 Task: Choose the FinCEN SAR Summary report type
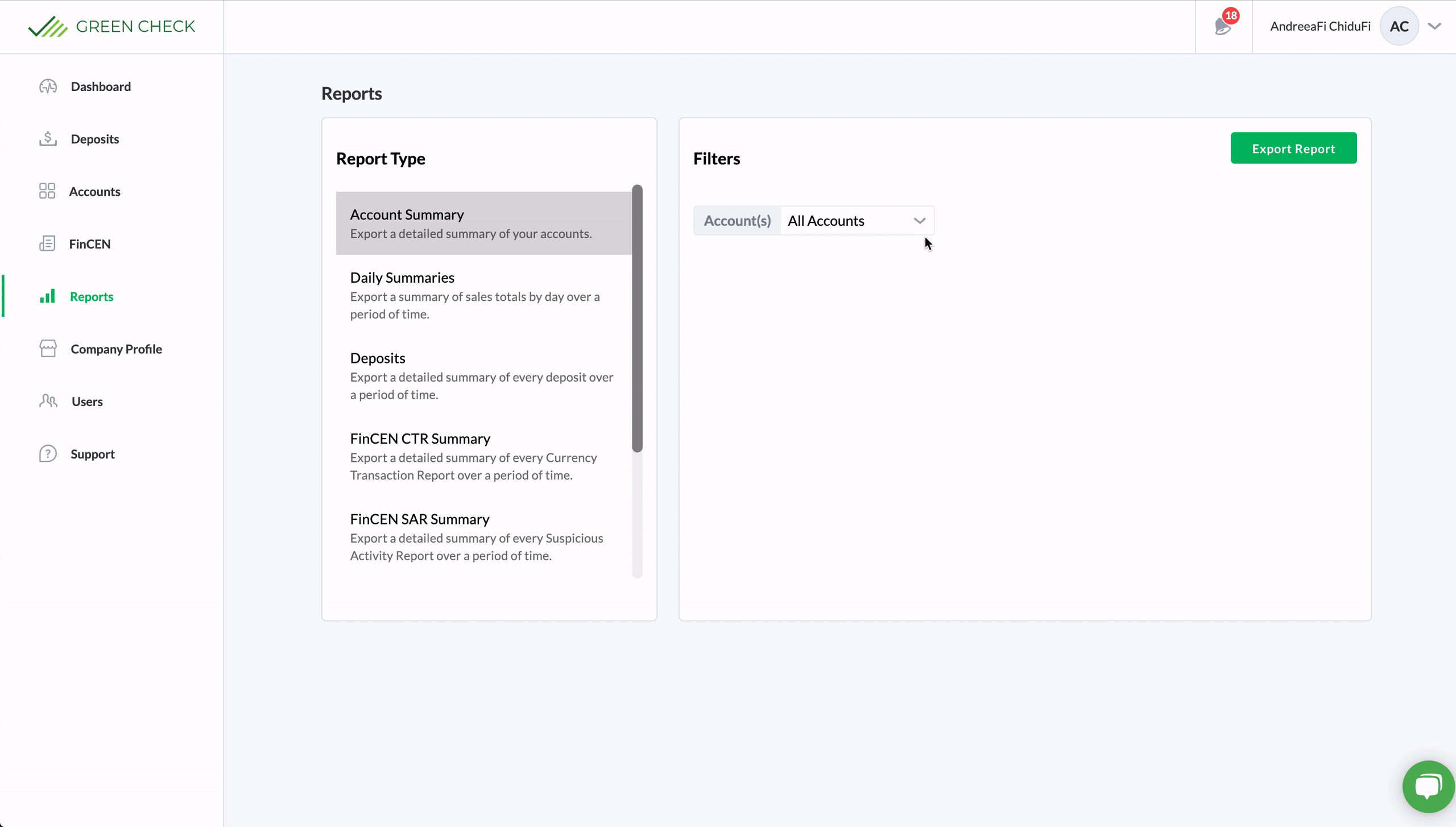point(482,536)
